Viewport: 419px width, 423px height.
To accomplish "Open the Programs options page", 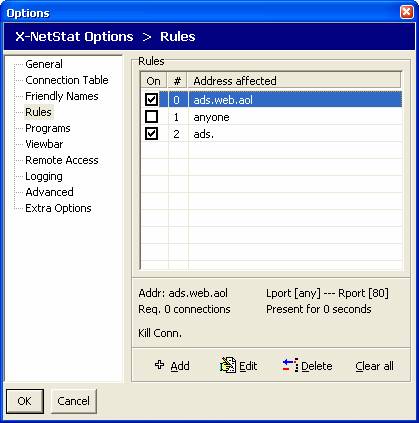I will (48, 128).
